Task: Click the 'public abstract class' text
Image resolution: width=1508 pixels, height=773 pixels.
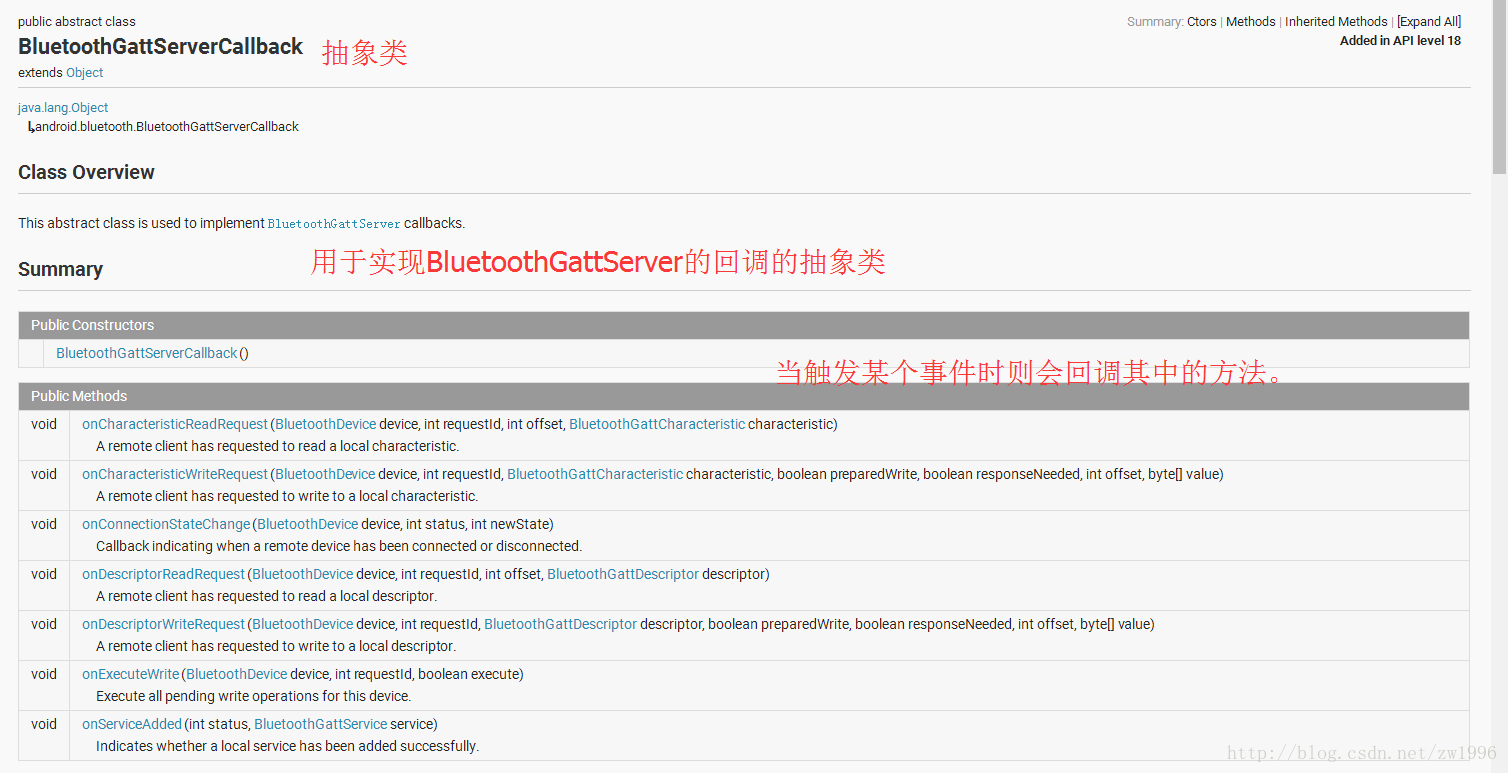Action: pyautogui.click(x=77, y=21)
